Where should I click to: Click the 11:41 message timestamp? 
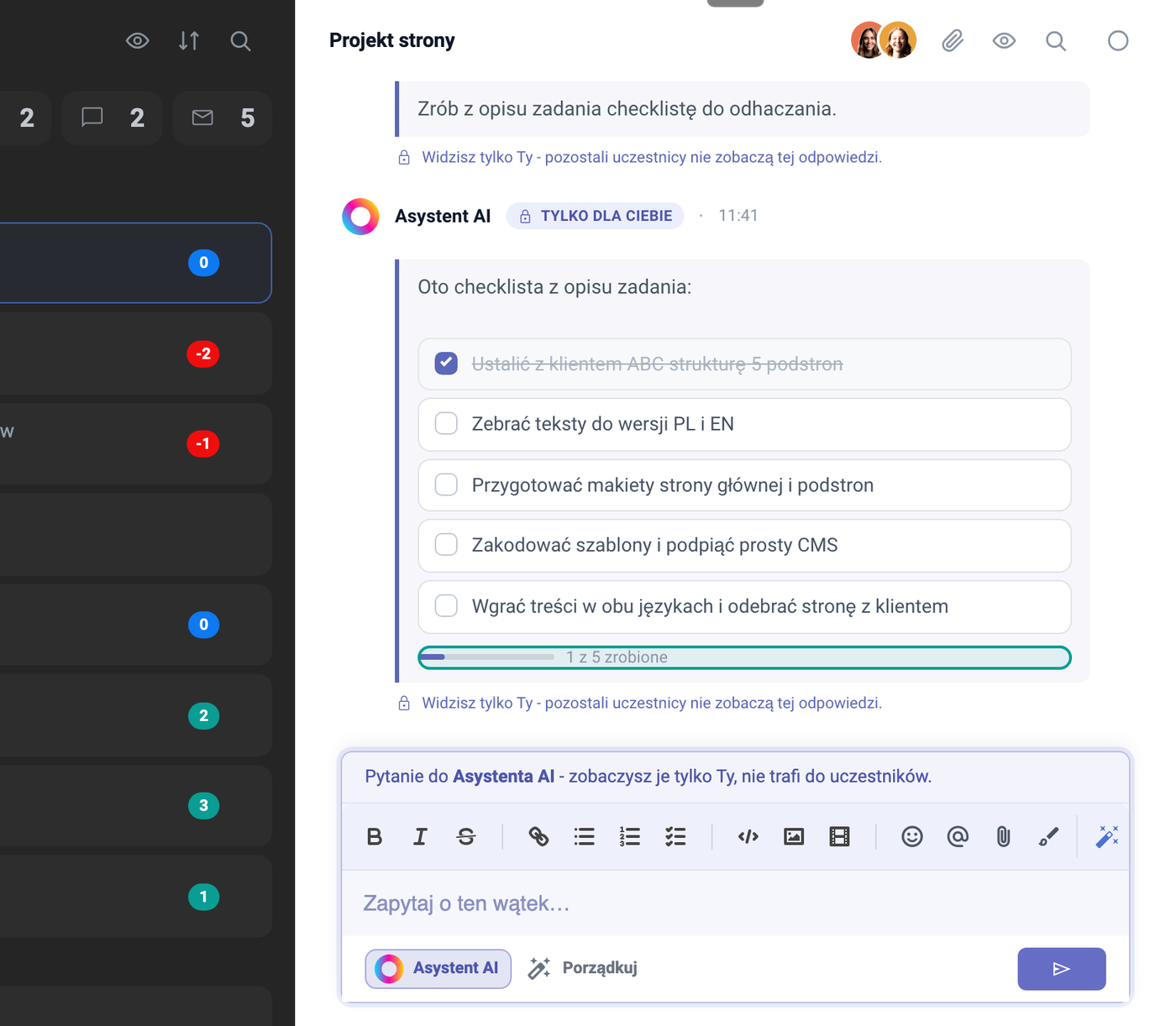(738, 216)
